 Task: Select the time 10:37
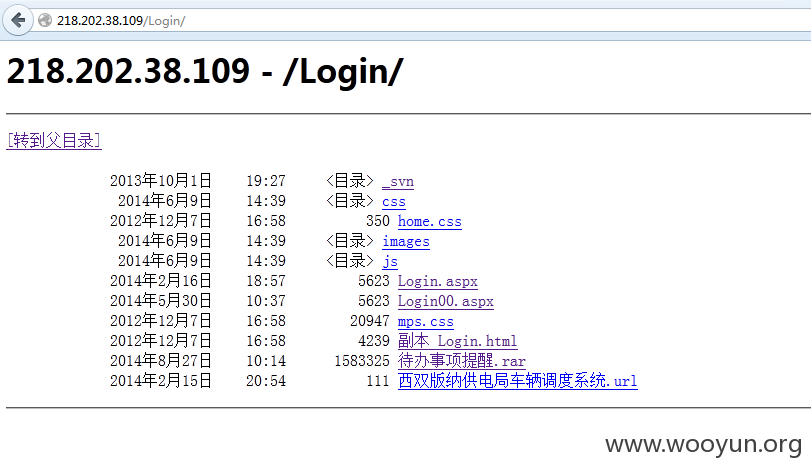tap(266, 301)
